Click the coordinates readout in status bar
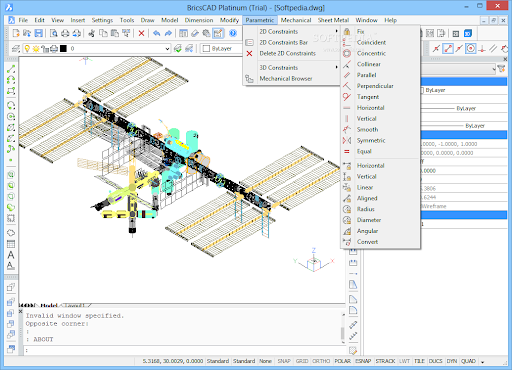The width and height of the screenshot is (512, 370). [173, 361]
